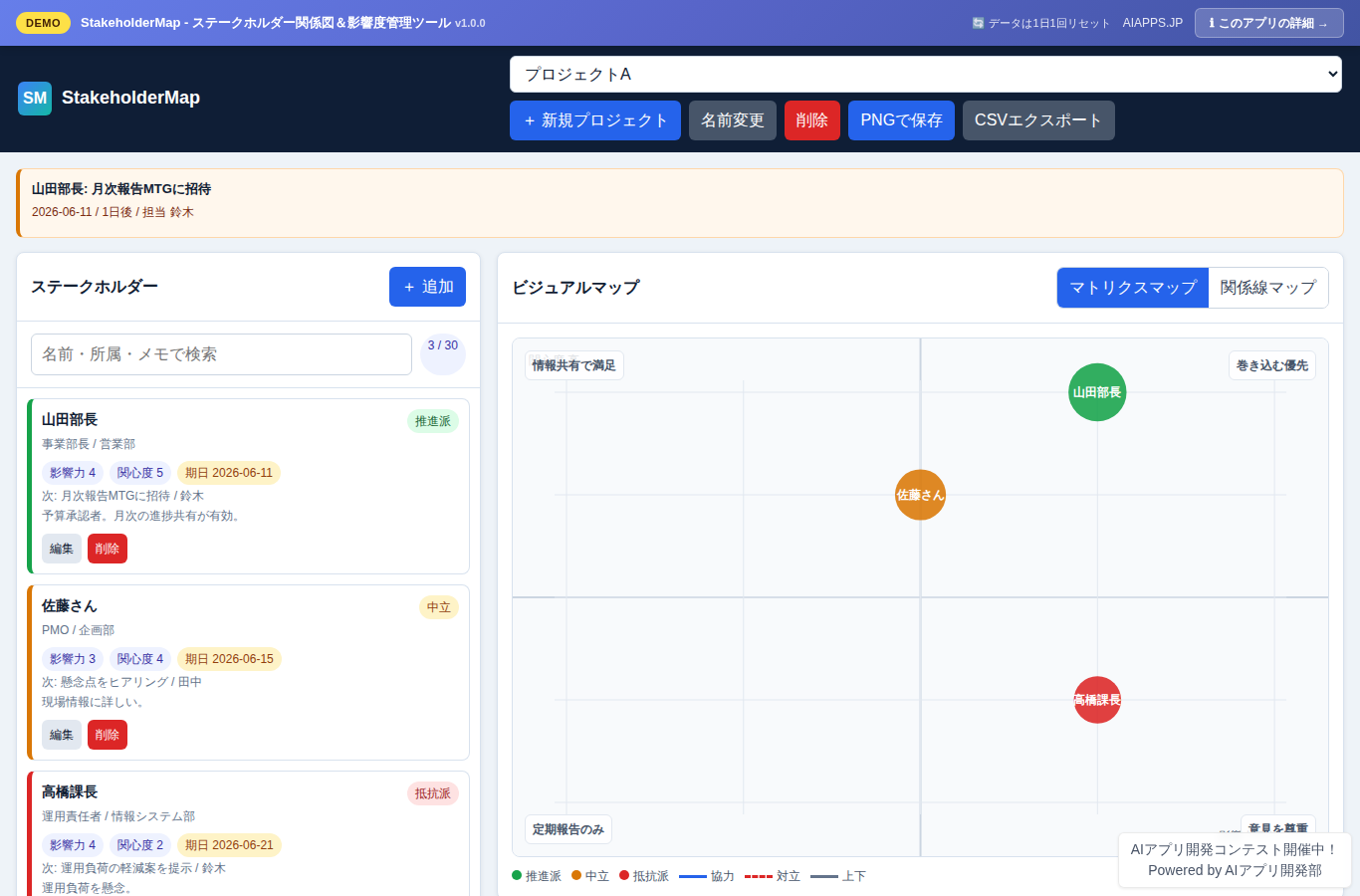Click the DEMO badge
This screenshot has height=896, width=1360.
(43, 23)
